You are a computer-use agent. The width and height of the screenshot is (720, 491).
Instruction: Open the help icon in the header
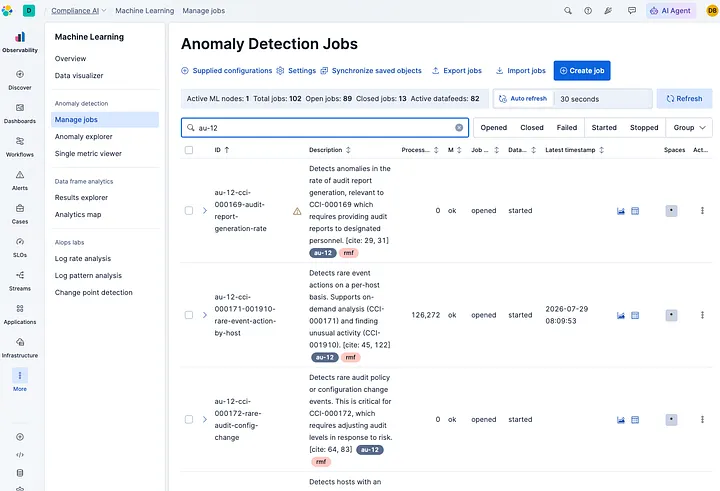pyautogui.click(x=588, y=11)
